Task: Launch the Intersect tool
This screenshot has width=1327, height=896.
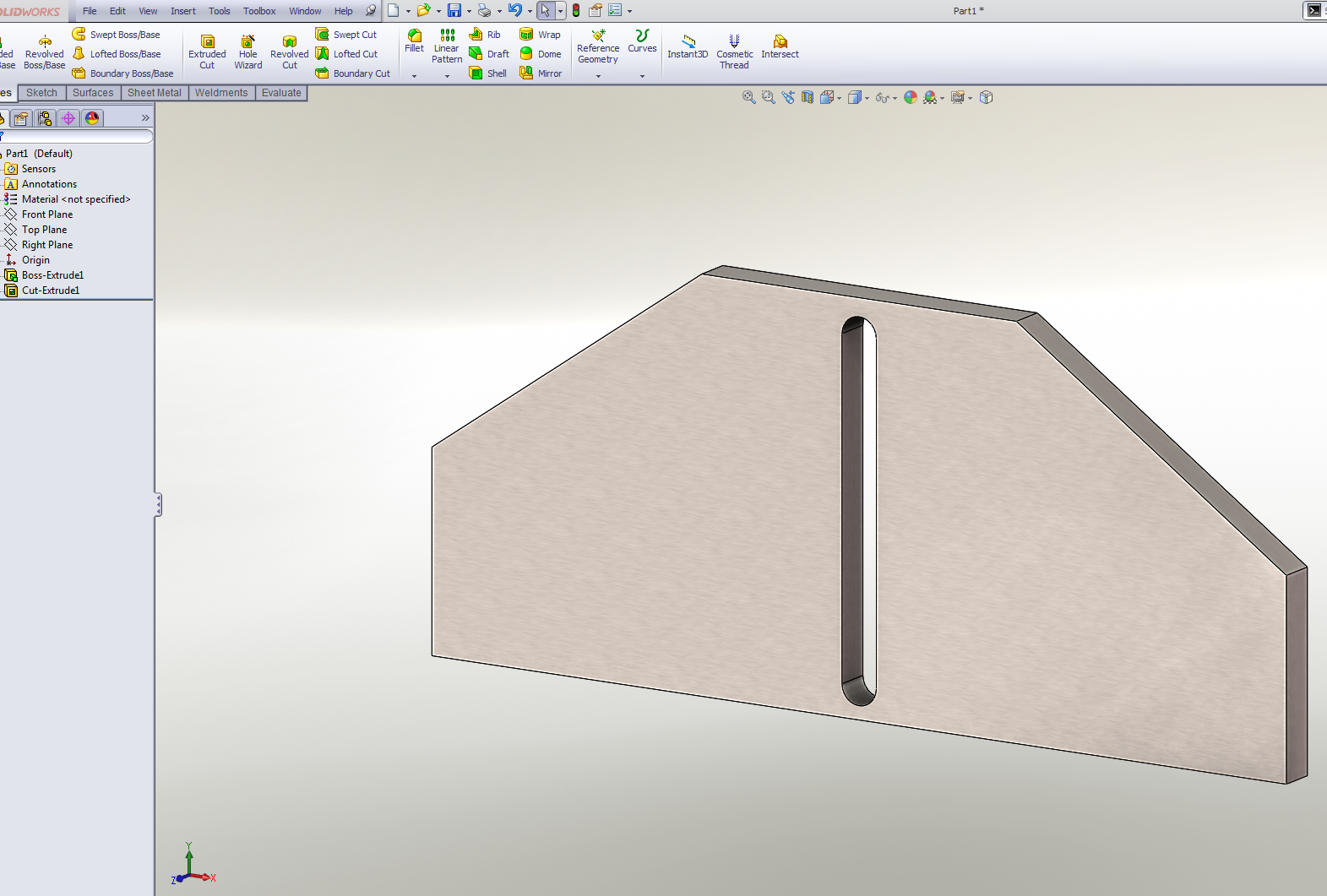Action: (780, 46)
